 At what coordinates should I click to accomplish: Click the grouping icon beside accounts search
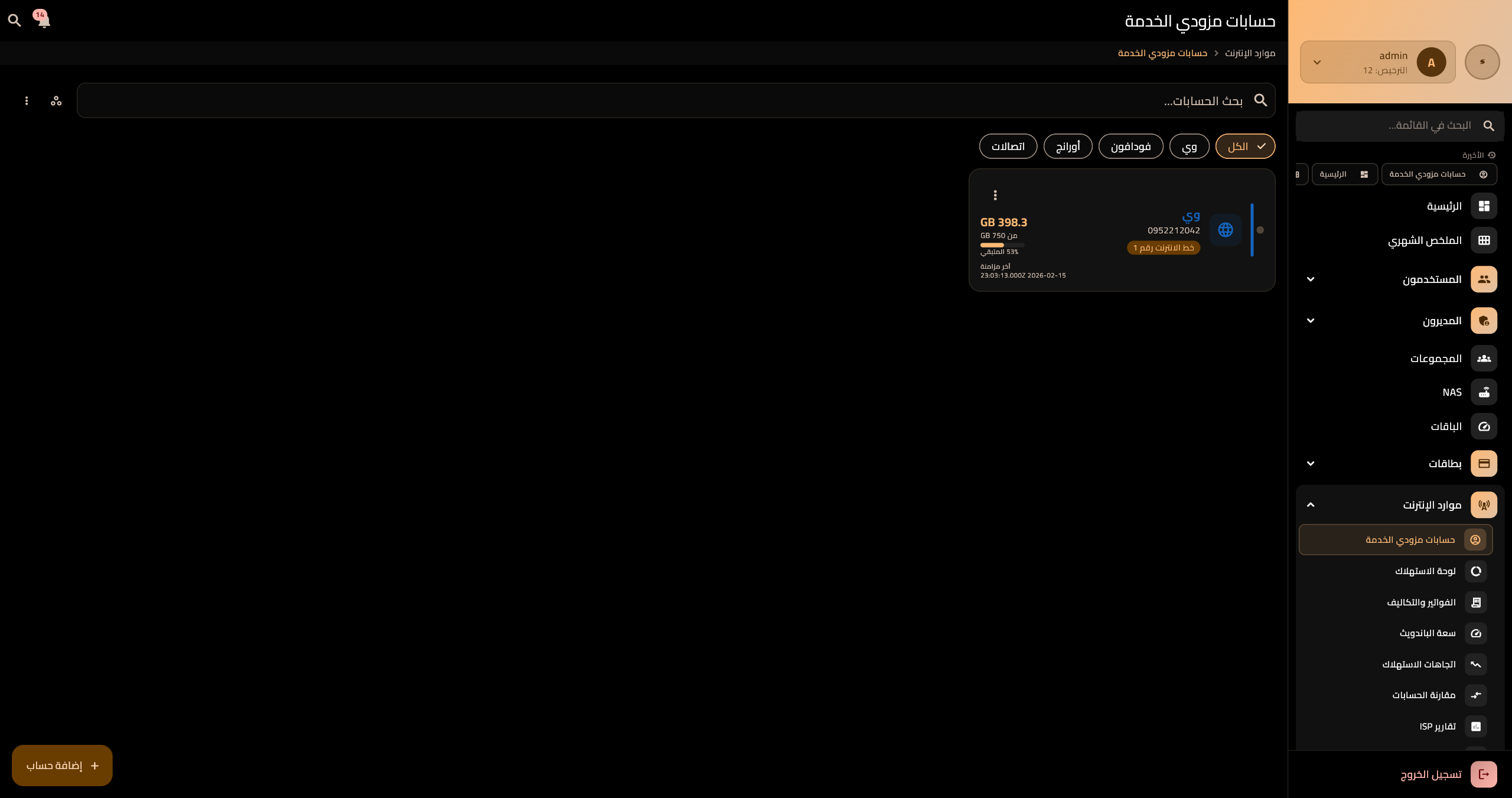point(56,101)
